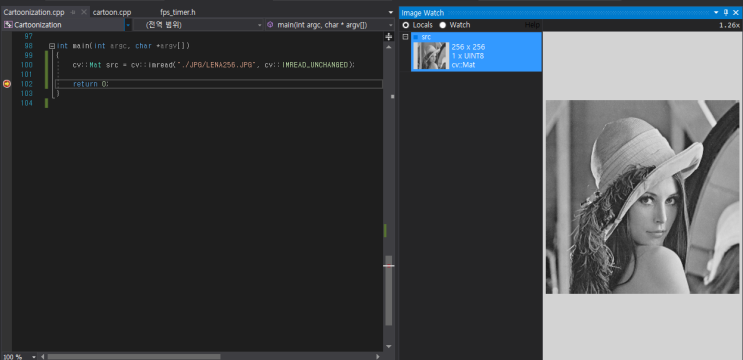Toggle auto-hide pin on Image Watch panel

coord(726,13)
